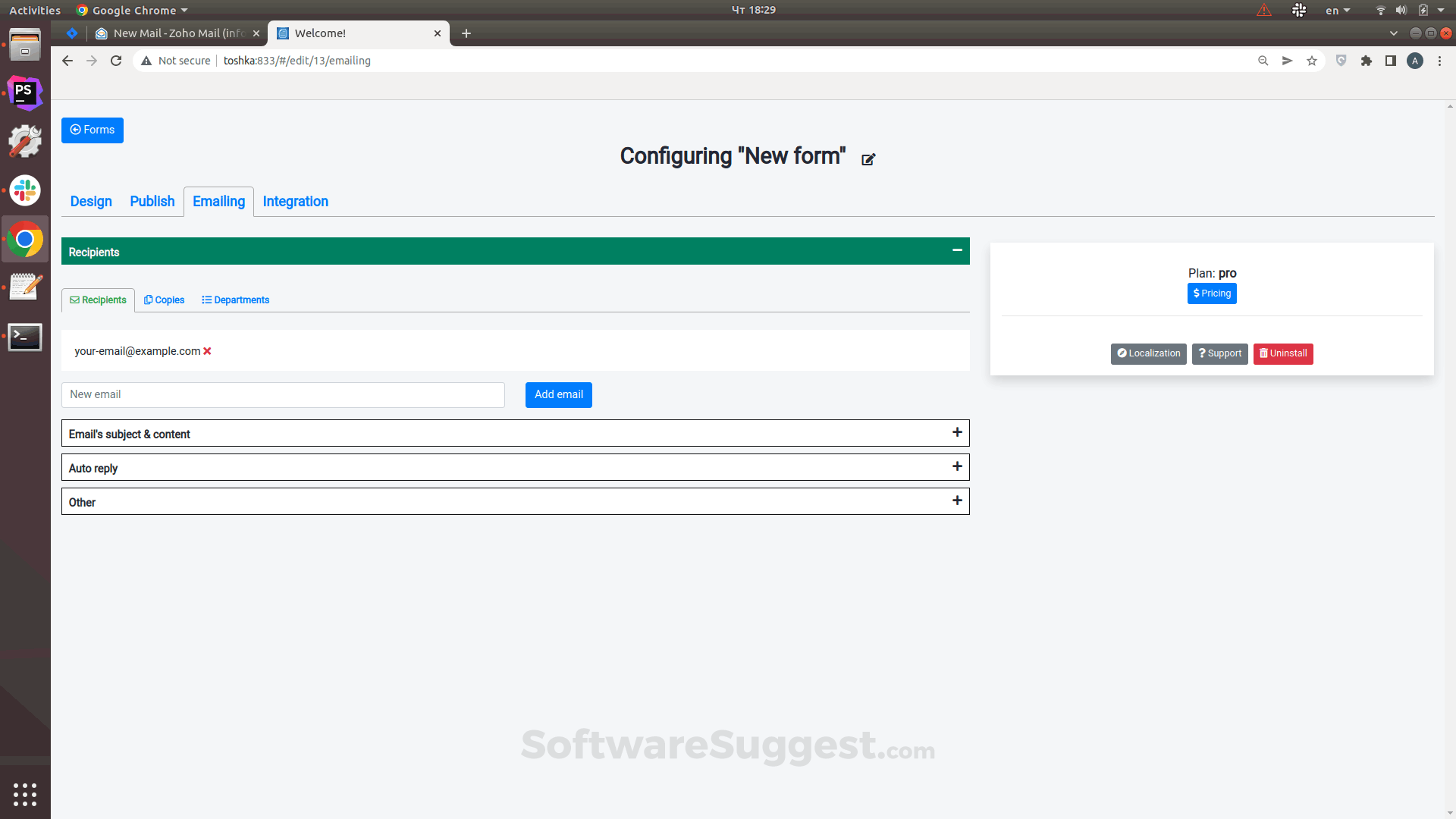
Task: Switch to the Design tab
Action: (x=91, y=202)
